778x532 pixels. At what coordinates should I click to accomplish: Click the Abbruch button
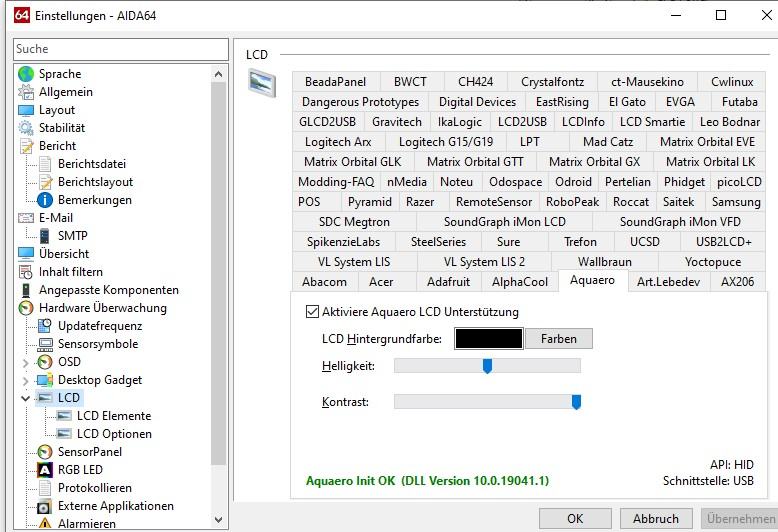(x=656, y=519)
